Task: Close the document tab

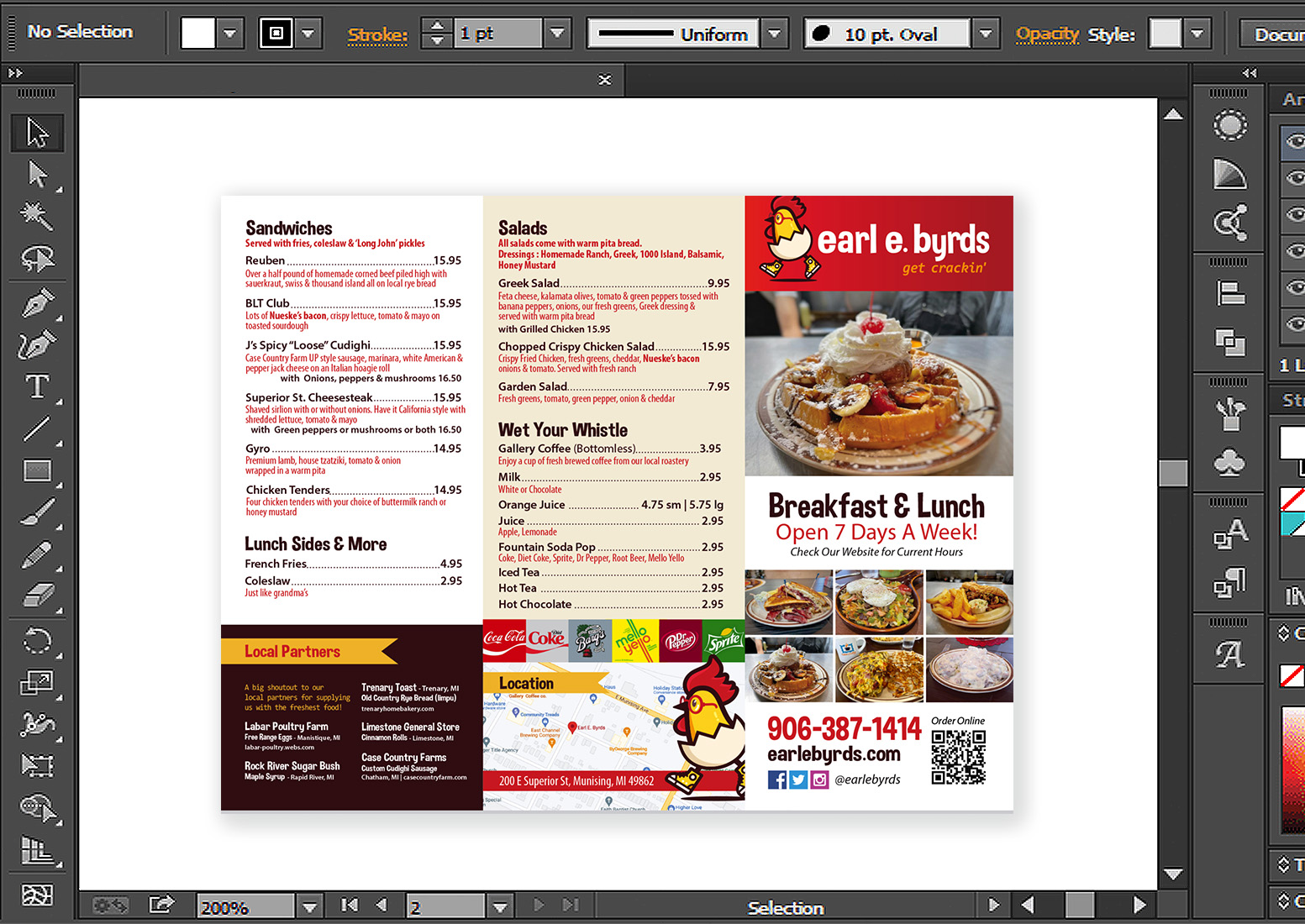Action: coord(604,80)
